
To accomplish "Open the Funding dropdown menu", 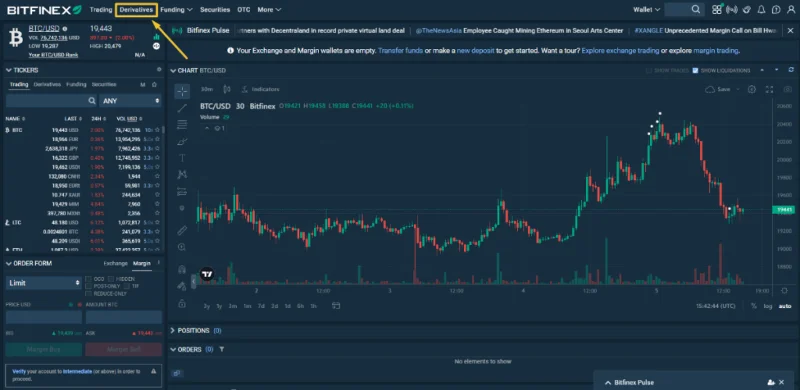I will pos(176,10).
